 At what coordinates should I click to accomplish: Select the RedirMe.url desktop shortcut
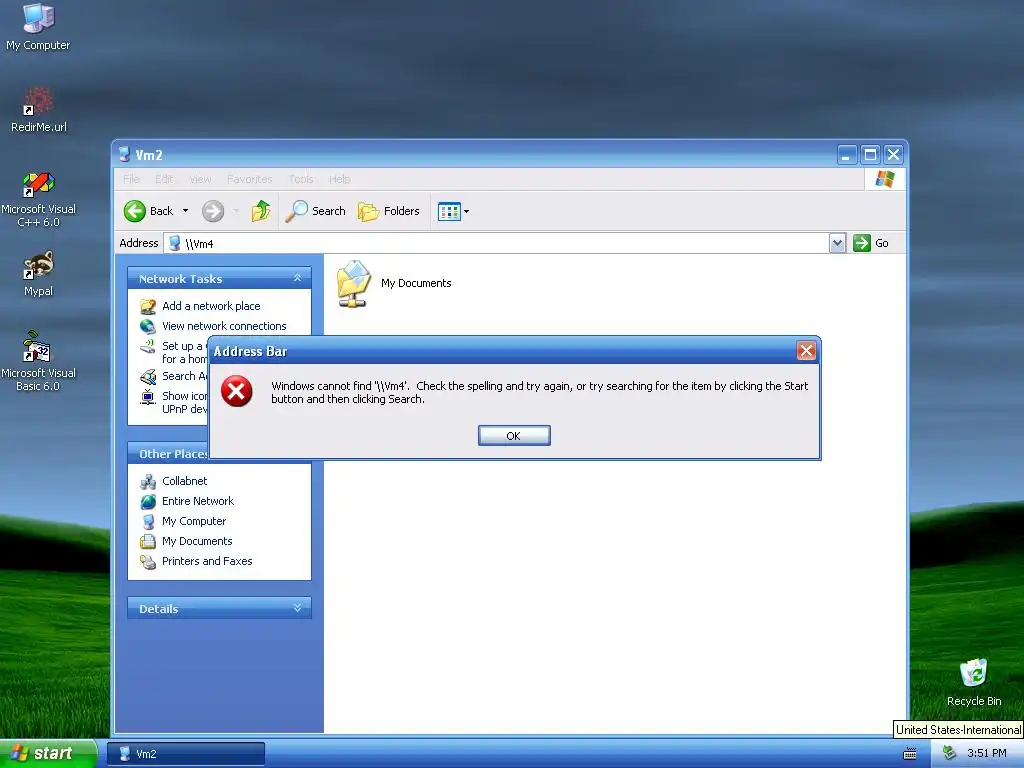click(x=39, y=110)
